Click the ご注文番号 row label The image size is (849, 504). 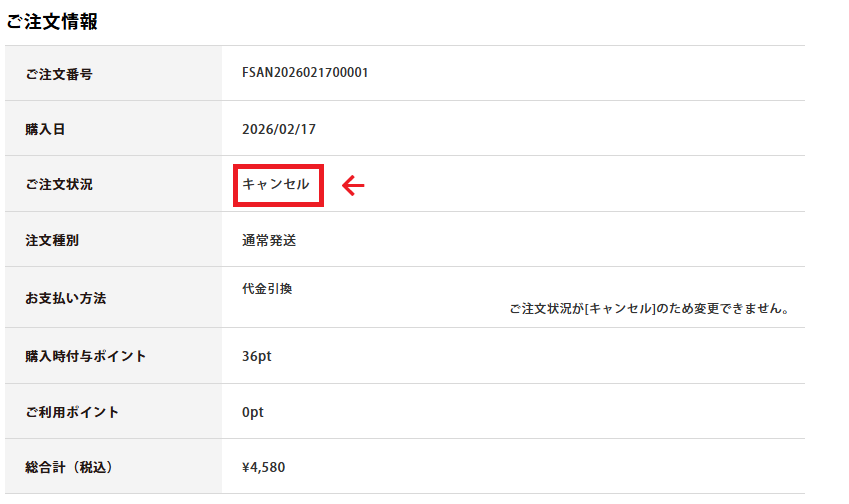click(59, 74)
